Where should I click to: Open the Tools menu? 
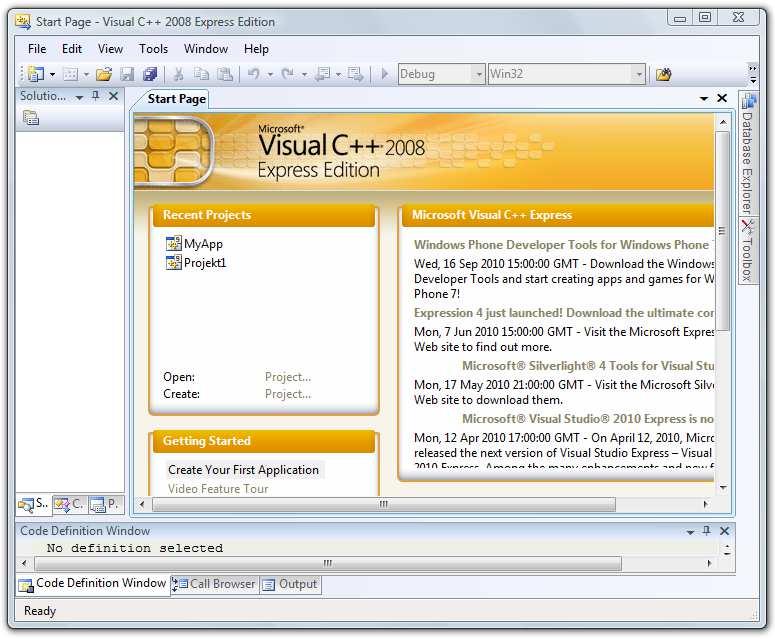[x=153, y=49]
